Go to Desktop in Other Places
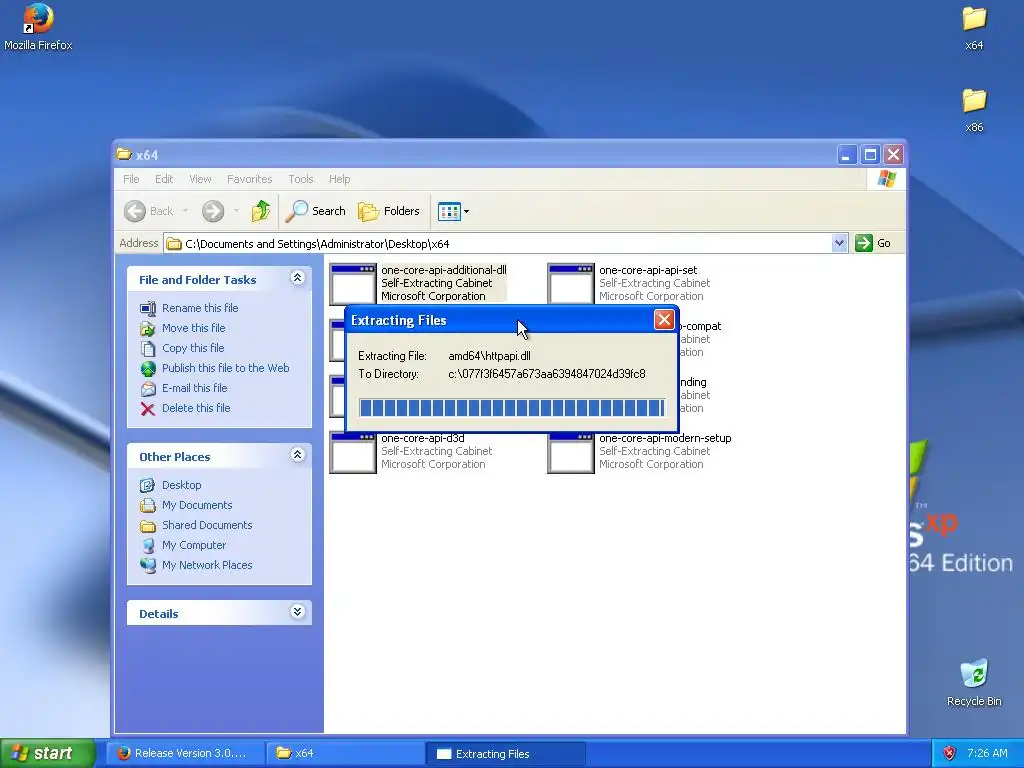 point(182,485)
